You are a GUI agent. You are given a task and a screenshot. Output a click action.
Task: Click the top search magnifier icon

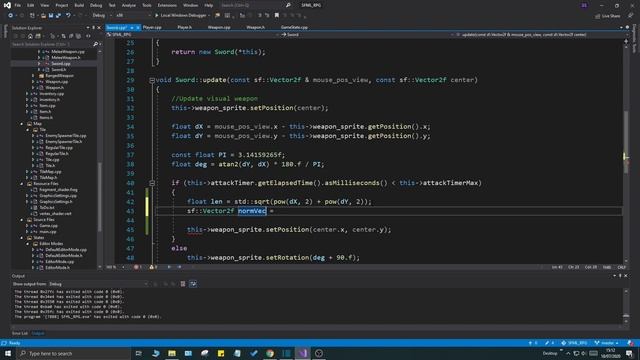point(288,5)
